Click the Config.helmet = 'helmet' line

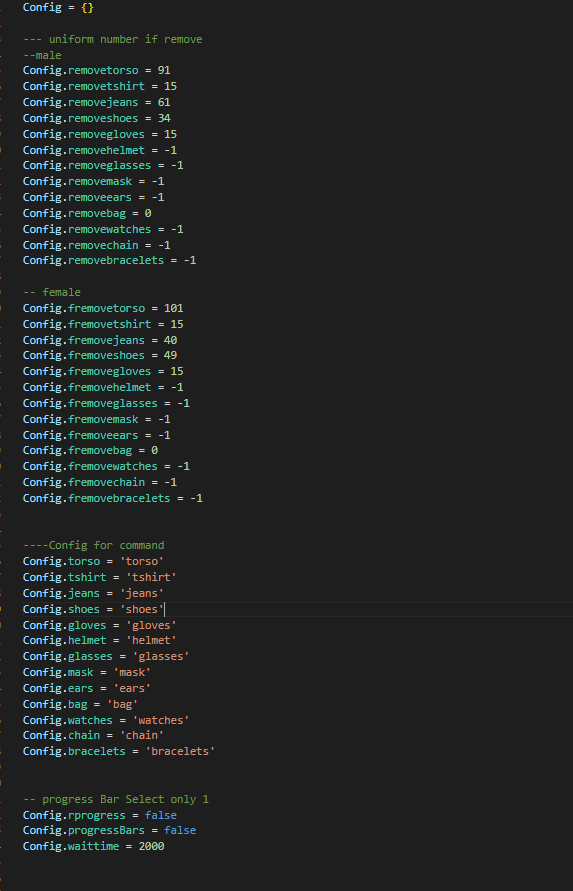point(100,640)
